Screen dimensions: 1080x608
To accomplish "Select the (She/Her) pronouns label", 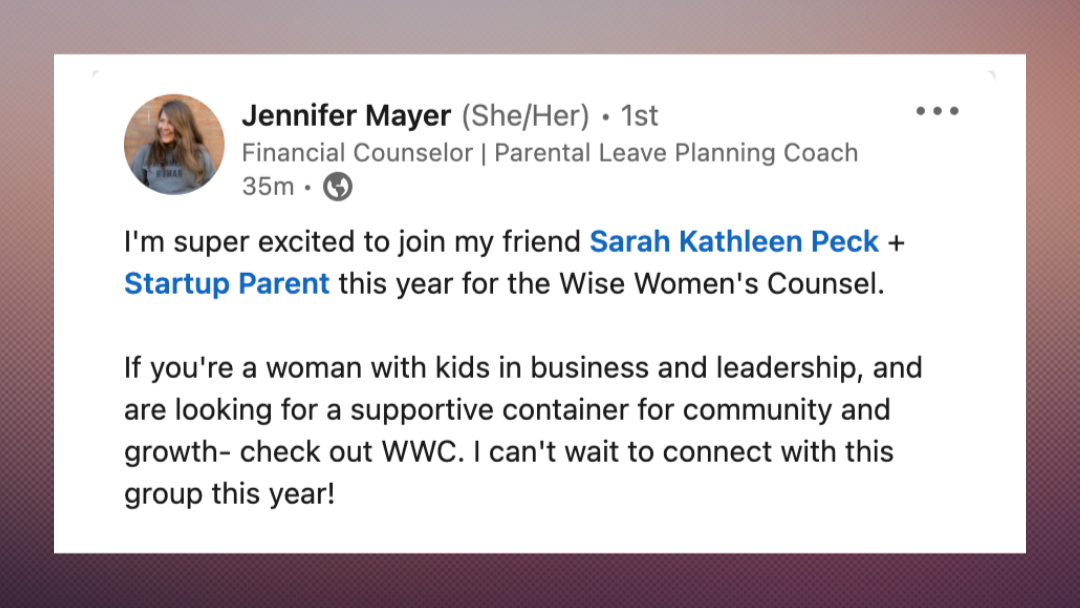I will (526, 116).
